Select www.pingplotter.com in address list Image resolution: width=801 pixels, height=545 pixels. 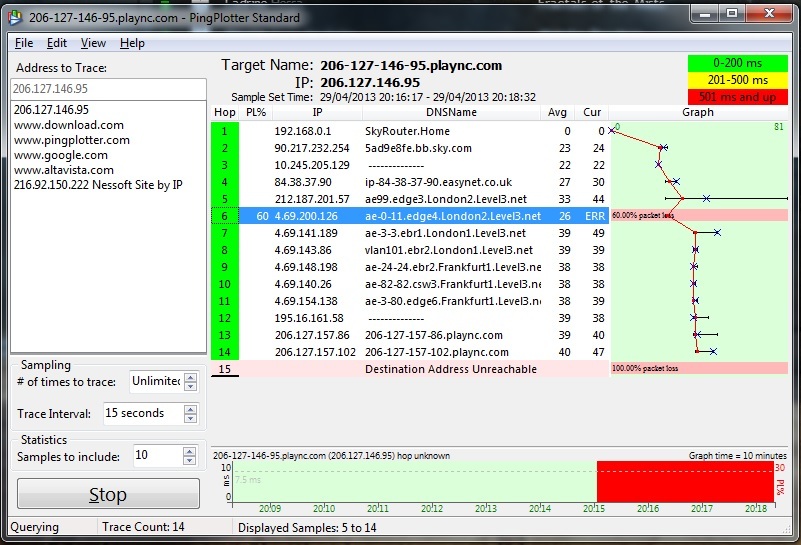(72, 140)
